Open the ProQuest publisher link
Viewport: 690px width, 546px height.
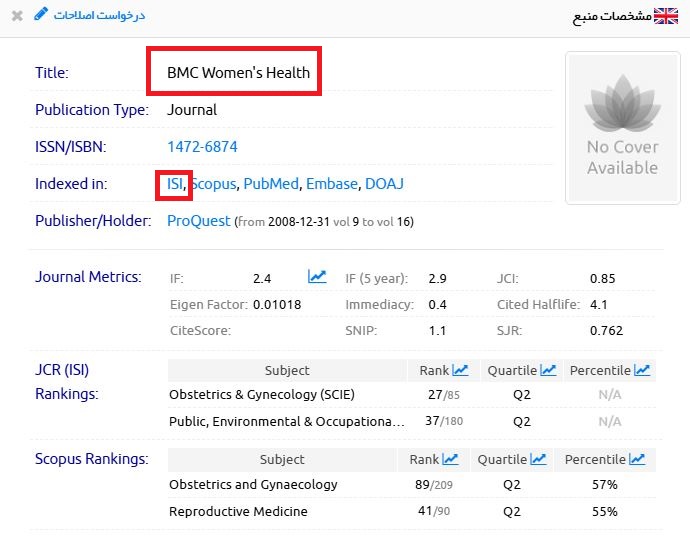click(198, 221)
